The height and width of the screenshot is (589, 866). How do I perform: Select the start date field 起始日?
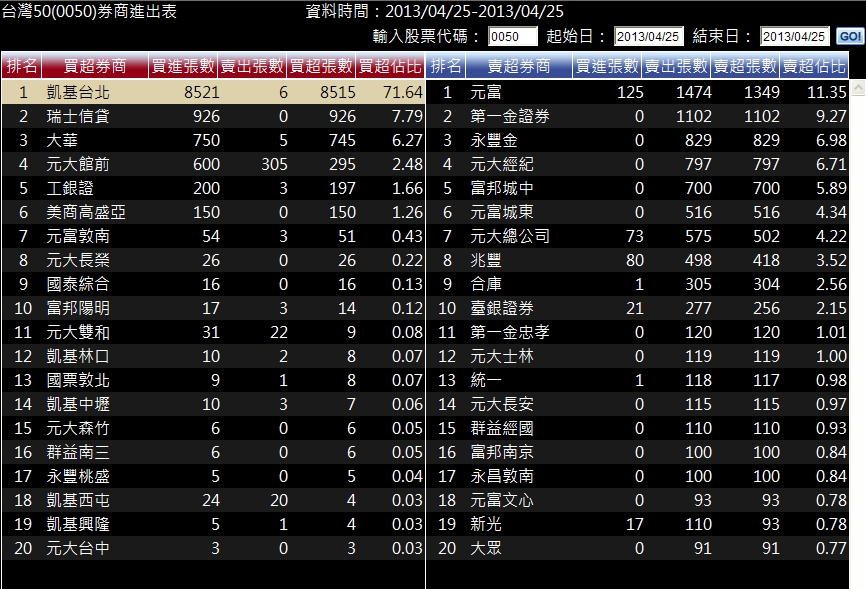[x=648, y=36]
